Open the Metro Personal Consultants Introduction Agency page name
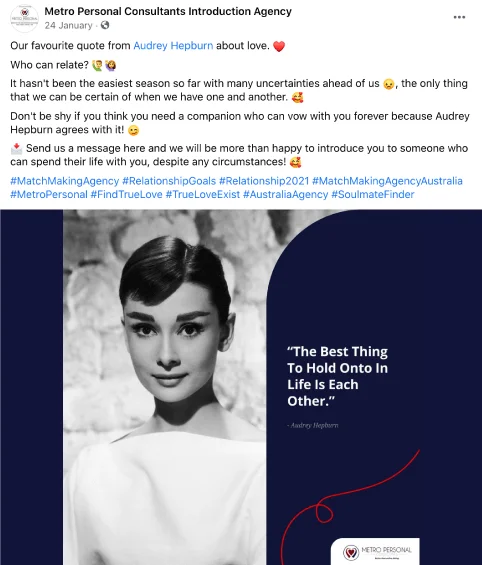 [x=168, y=12]
